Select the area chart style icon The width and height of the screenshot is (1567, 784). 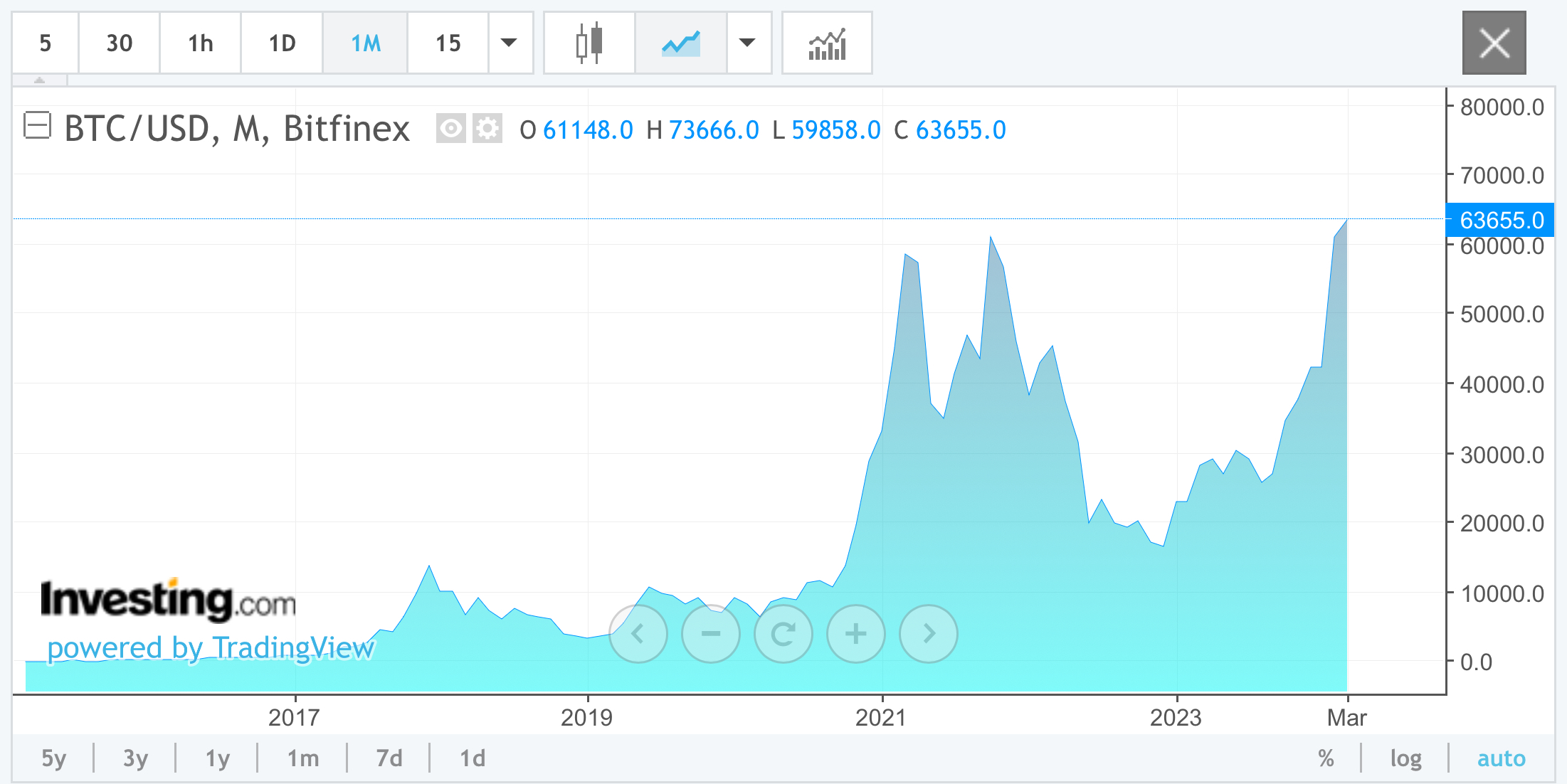coord(680,43)
